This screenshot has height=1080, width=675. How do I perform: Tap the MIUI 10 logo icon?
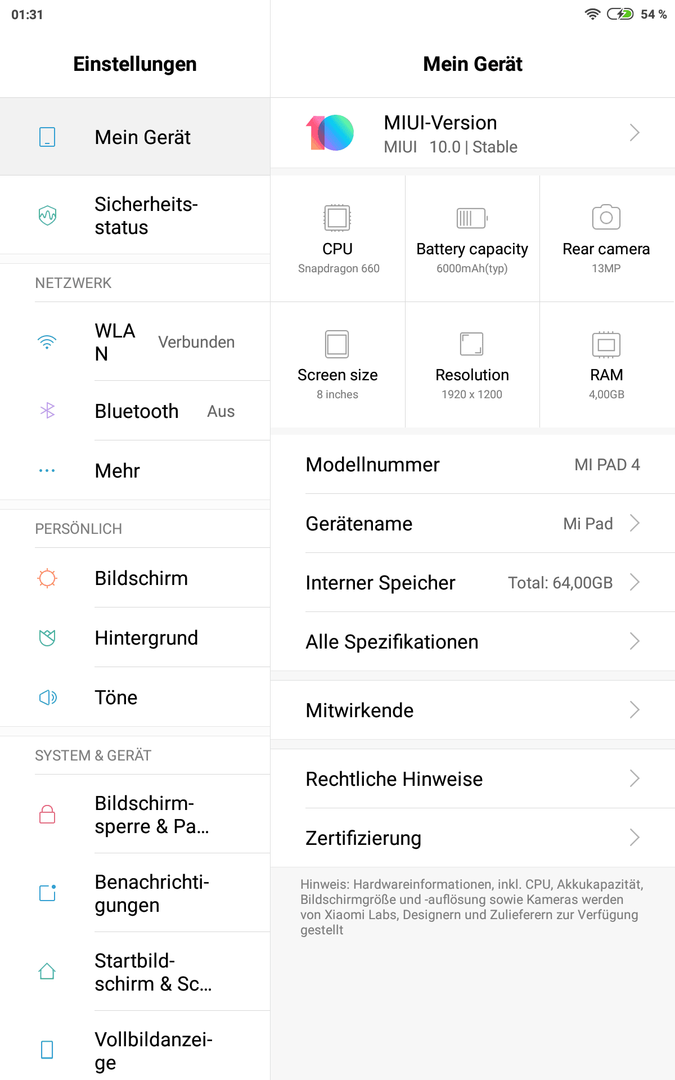330,132
